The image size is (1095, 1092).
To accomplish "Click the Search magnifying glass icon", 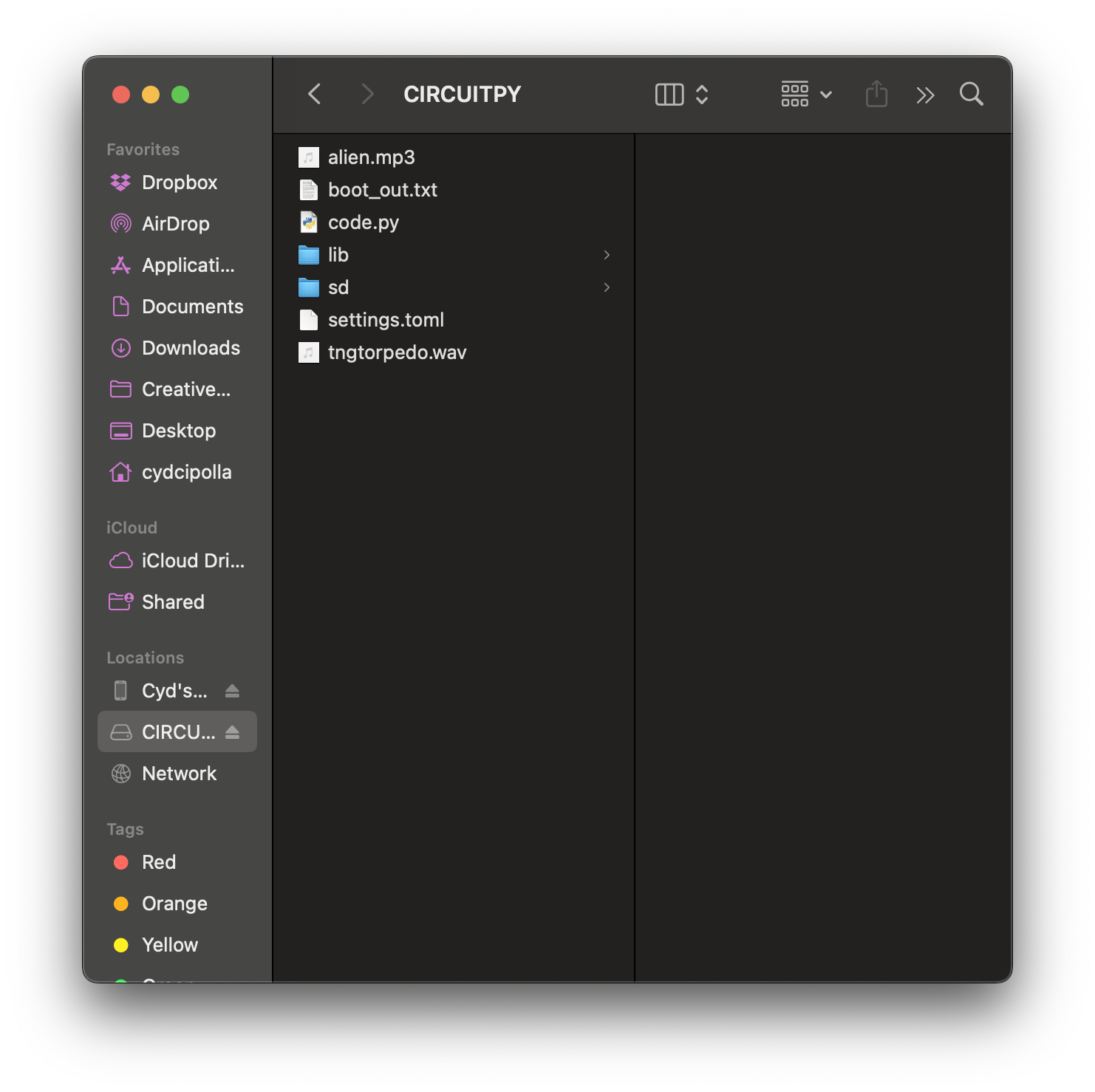I will pyautogui.click(x=971, y=95).
